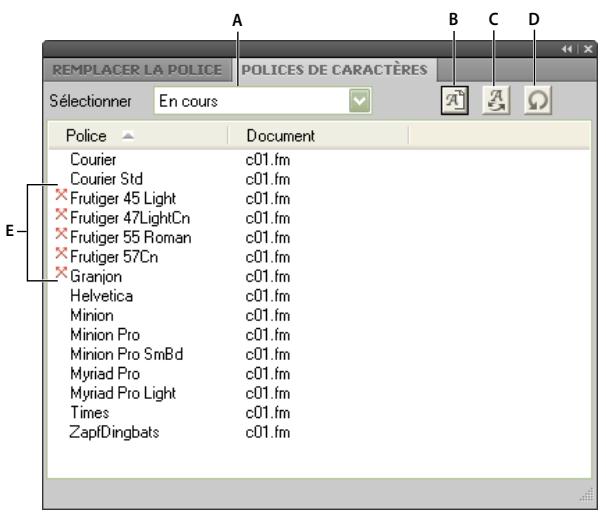Select the Times font row

point(319,412)
